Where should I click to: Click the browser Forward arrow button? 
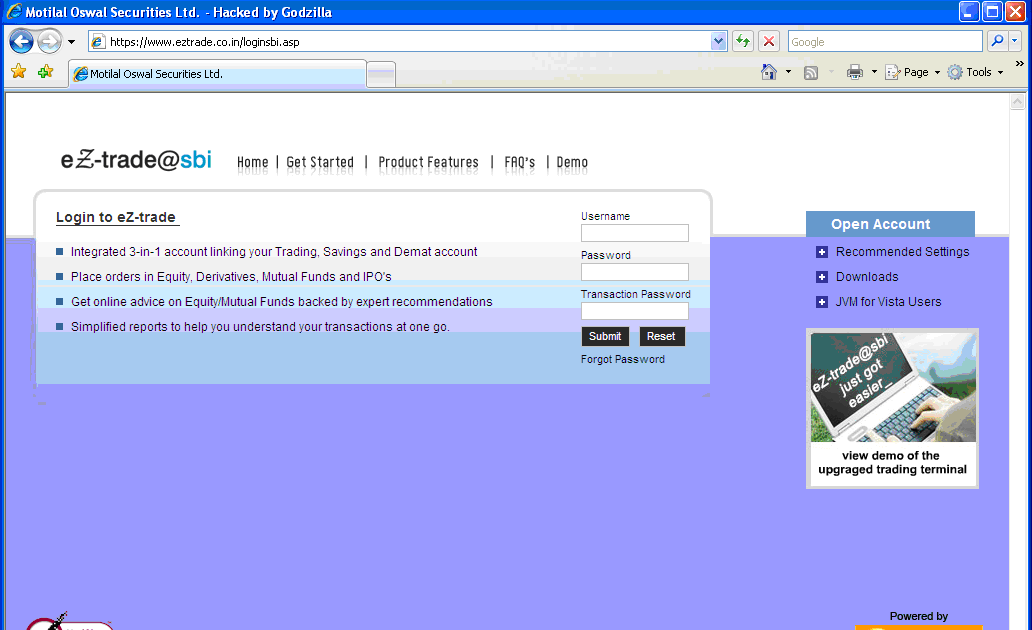pyautogui.click(x=49, y=41)
